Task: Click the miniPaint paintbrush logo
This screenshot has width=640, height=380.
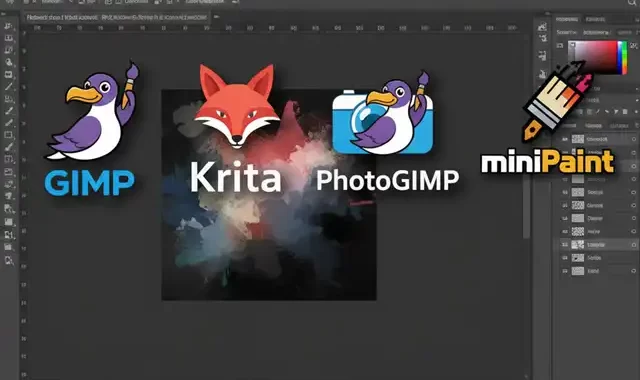Action: click(x=557, y=101)
